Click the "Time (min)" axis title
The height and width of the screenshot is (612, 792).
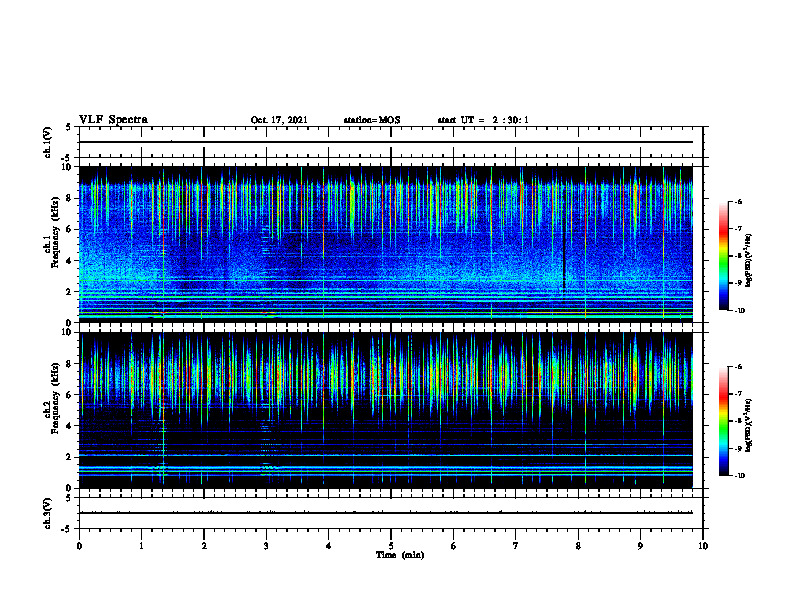400,555
